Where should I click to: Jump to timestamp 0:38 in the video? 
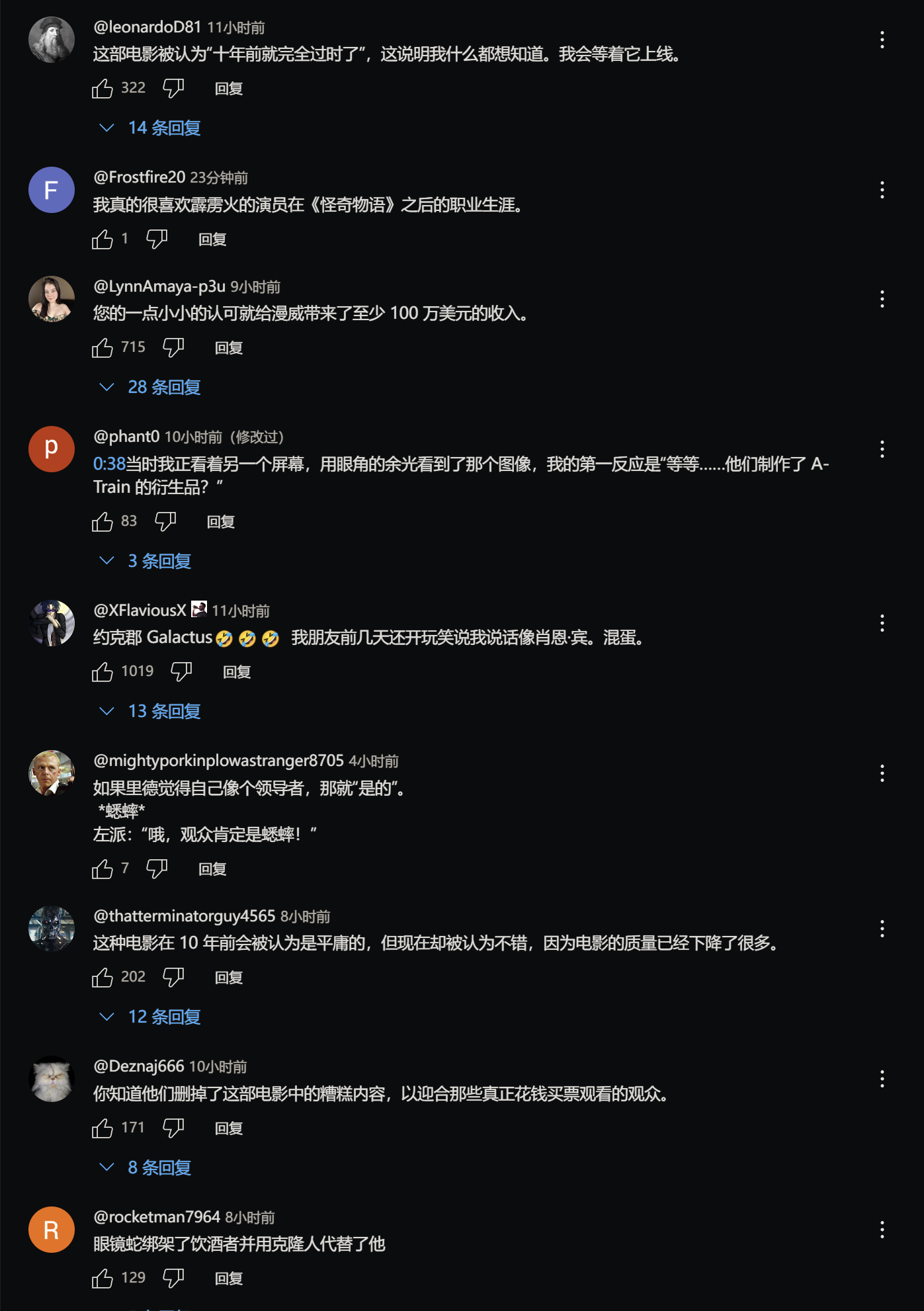pyautogui.click(x=109, y=464)
